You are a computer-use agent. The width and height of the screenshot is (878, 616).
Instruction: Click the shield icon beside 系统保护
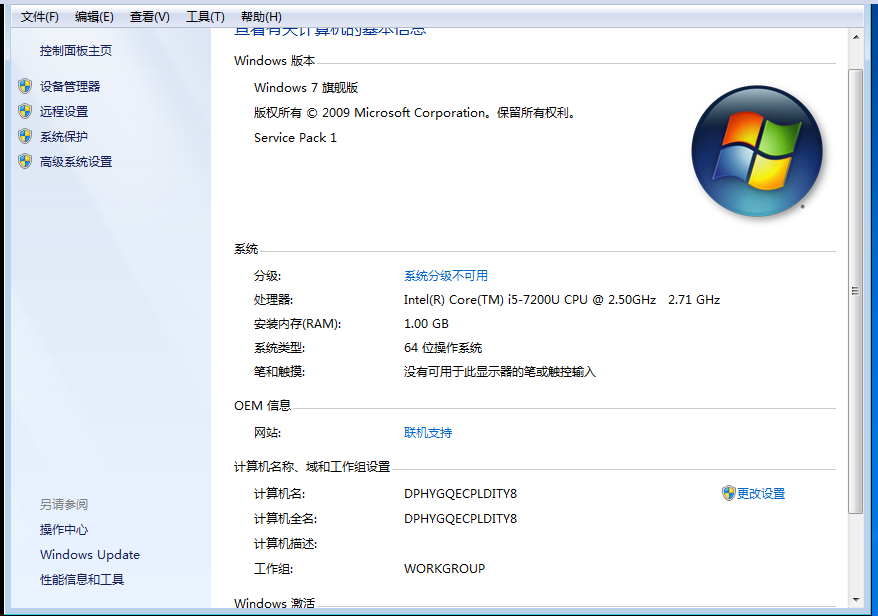click(x=25, y=137)
